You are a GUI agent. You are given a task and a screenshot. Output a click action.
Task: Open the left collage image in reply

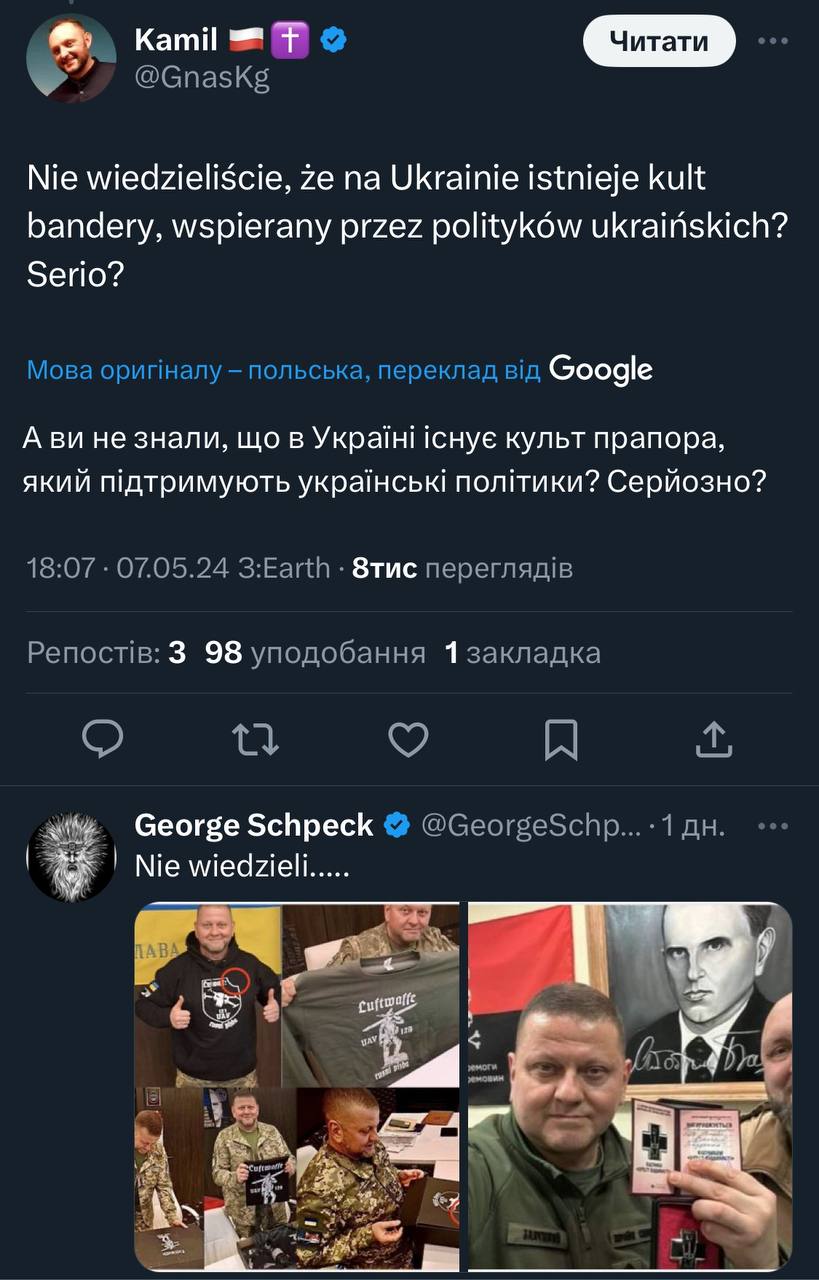[x=297, y=1086]
